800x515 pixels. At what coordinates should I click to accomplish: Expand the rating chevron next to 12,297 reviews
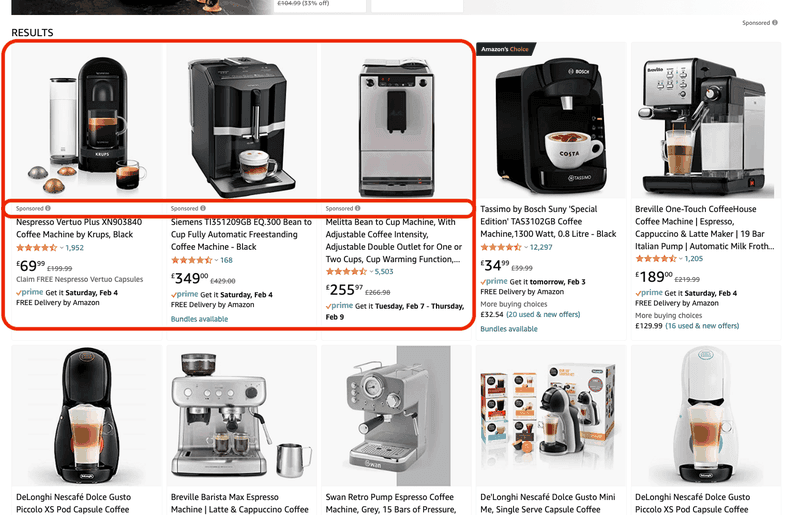click(526, 248)
